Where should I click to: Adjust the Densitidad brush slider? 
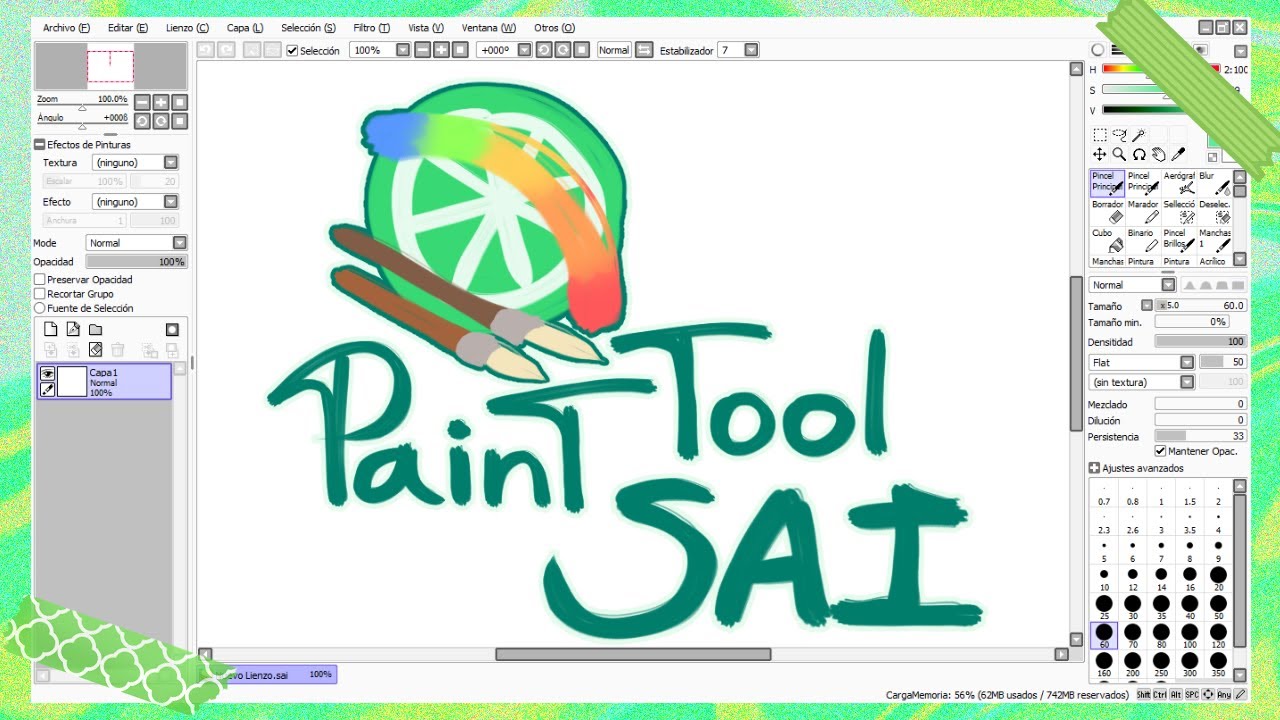1200,342
